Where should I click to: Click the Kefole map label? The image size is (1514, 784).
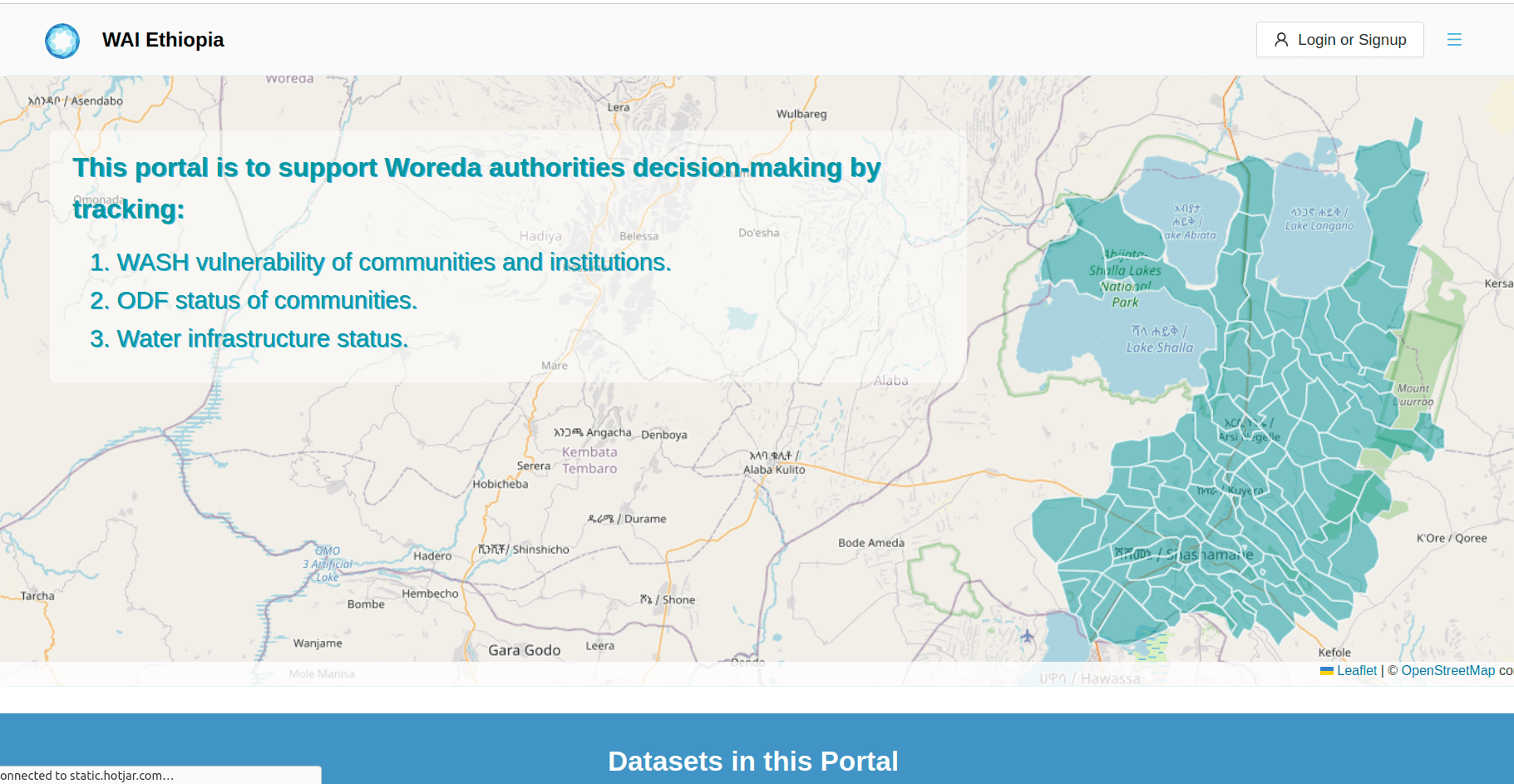pos(1334,653)
